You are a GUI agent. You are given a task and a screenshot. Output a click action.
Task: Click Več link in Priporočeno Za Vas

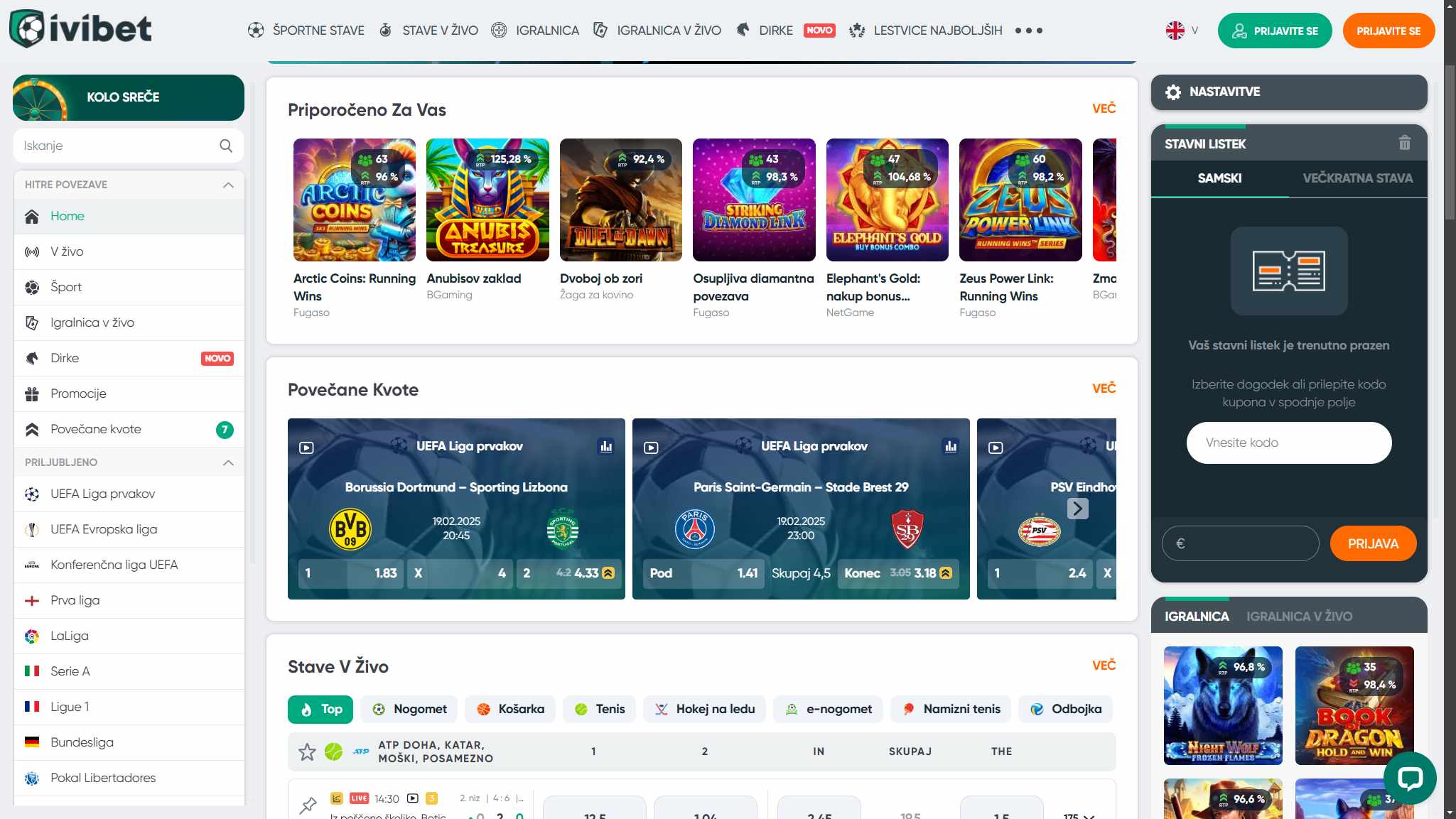(x=1104, y=109)
